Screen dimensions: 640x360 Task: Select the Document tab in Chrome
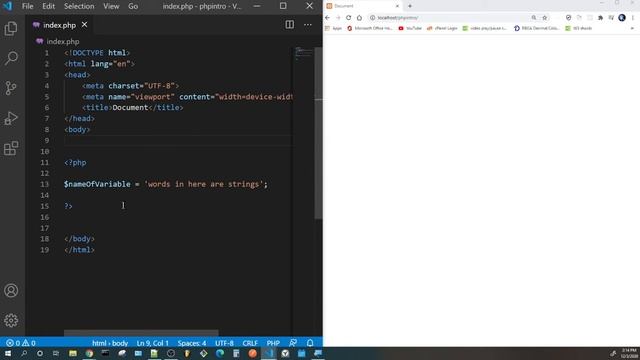362,6
